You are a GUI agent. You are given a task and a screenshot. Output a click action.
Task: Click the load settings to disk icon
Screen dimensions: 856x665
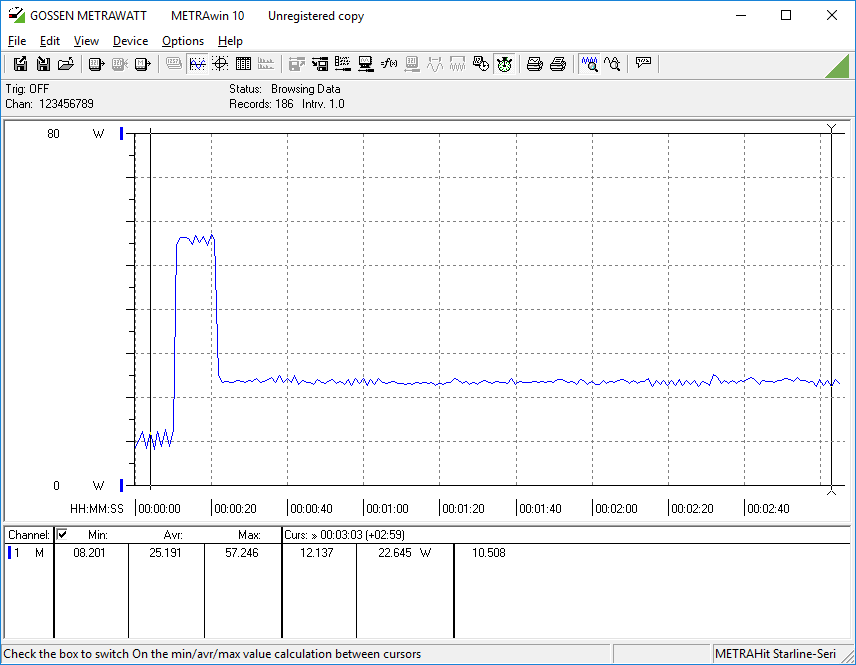click(x=320, y=64)
